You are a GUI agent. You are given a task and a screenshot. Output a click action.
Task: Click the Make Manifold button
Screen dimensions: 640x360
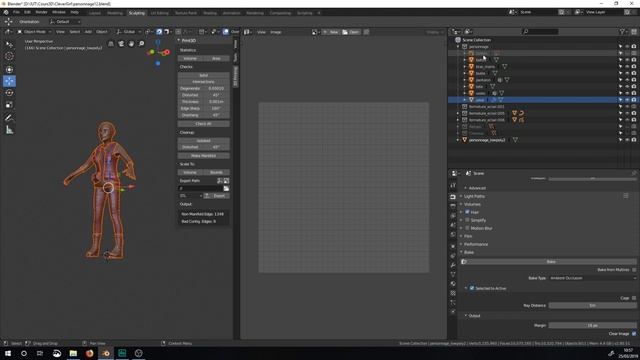[x=203, y=156]
